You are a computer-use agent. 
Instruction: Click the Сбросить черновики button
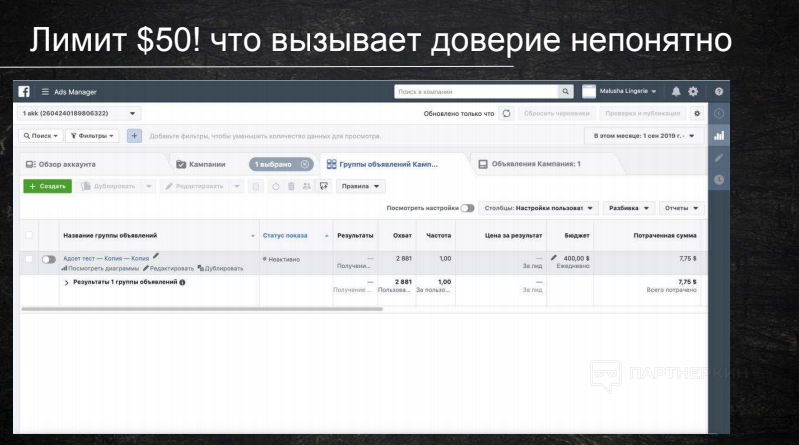[556, 114]
